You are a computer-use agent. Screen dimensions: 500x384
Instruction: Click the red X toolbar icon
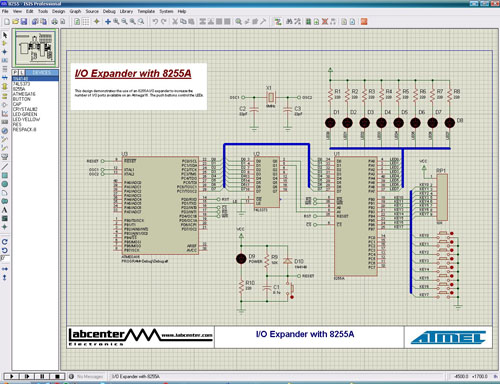pos(325,22)
